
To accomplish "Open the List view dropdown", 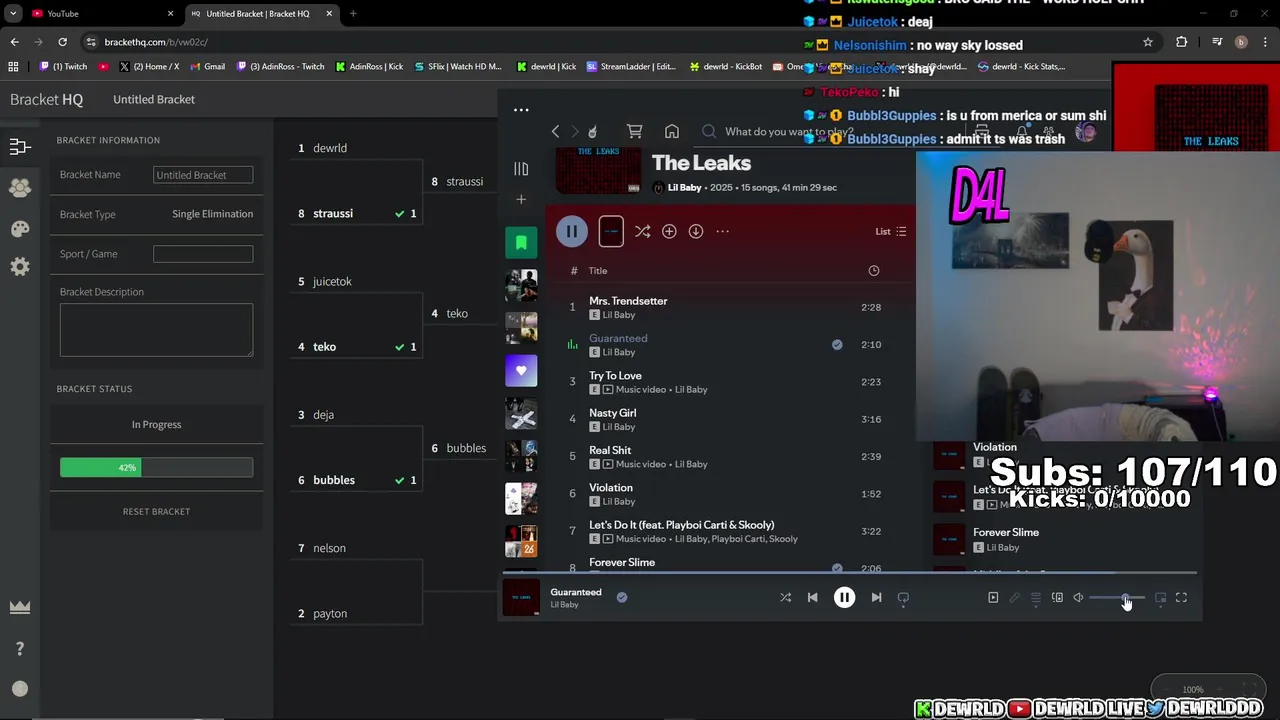I will point(890,231).
